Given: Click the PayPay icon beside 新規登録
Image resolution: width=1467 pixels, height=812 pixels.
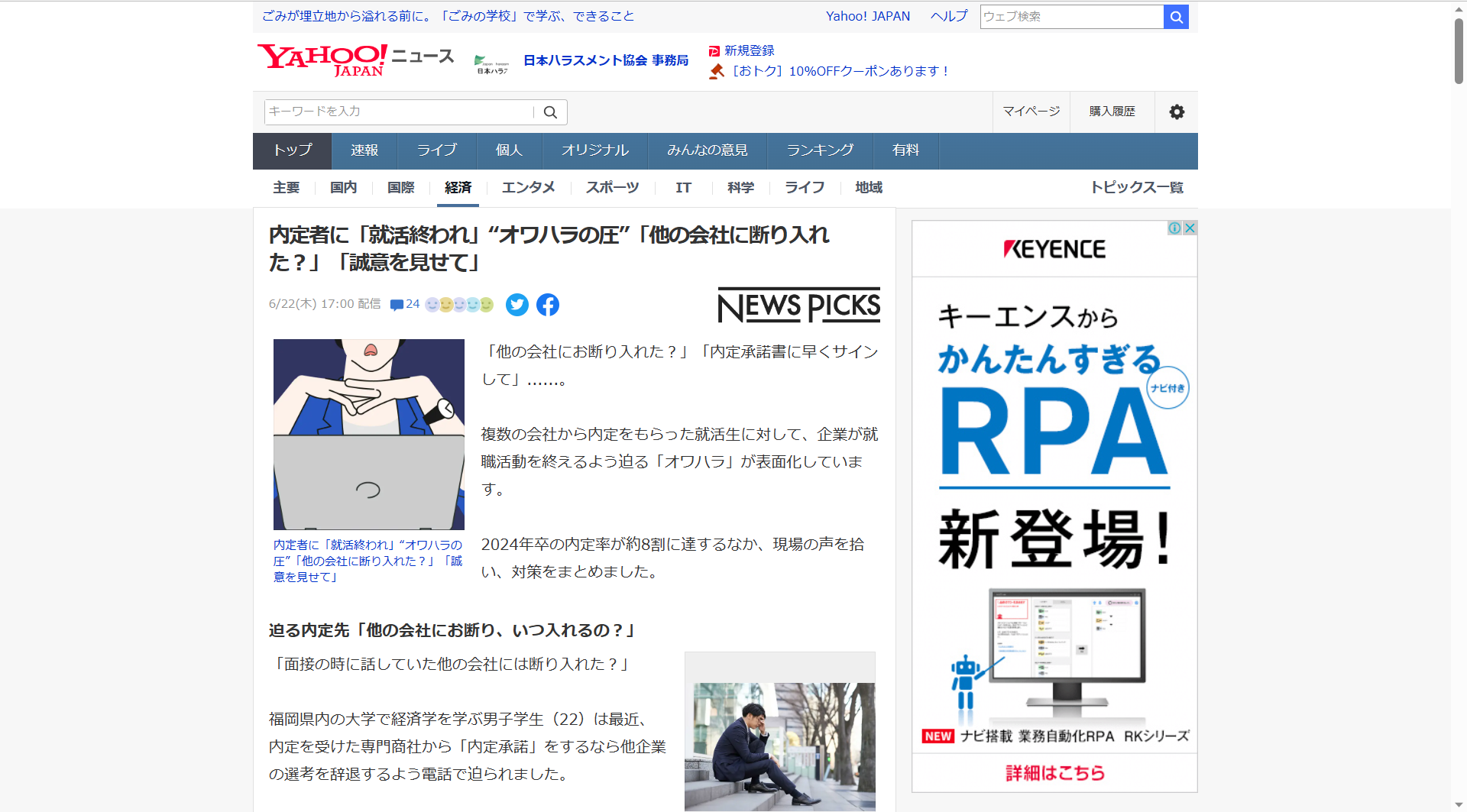Looking at the screenshot, I should pos(714,50).
